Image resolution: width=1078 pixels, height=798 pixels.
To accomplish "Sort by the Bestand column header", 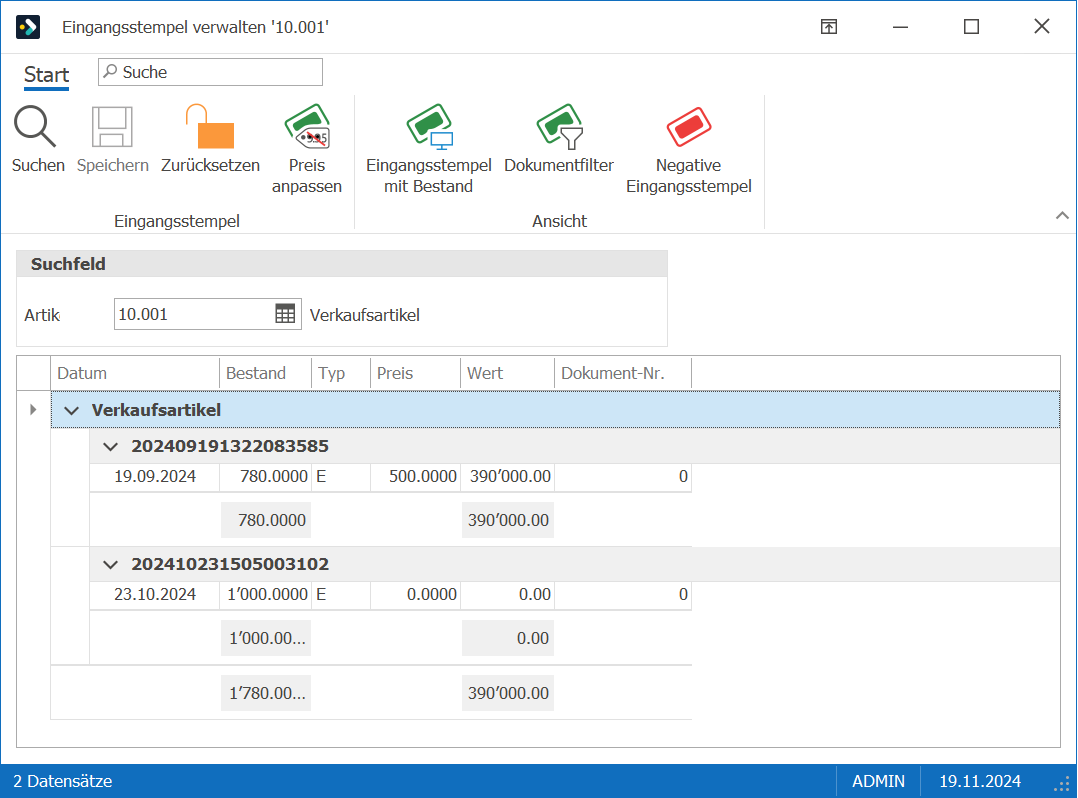I will [265, 373].
